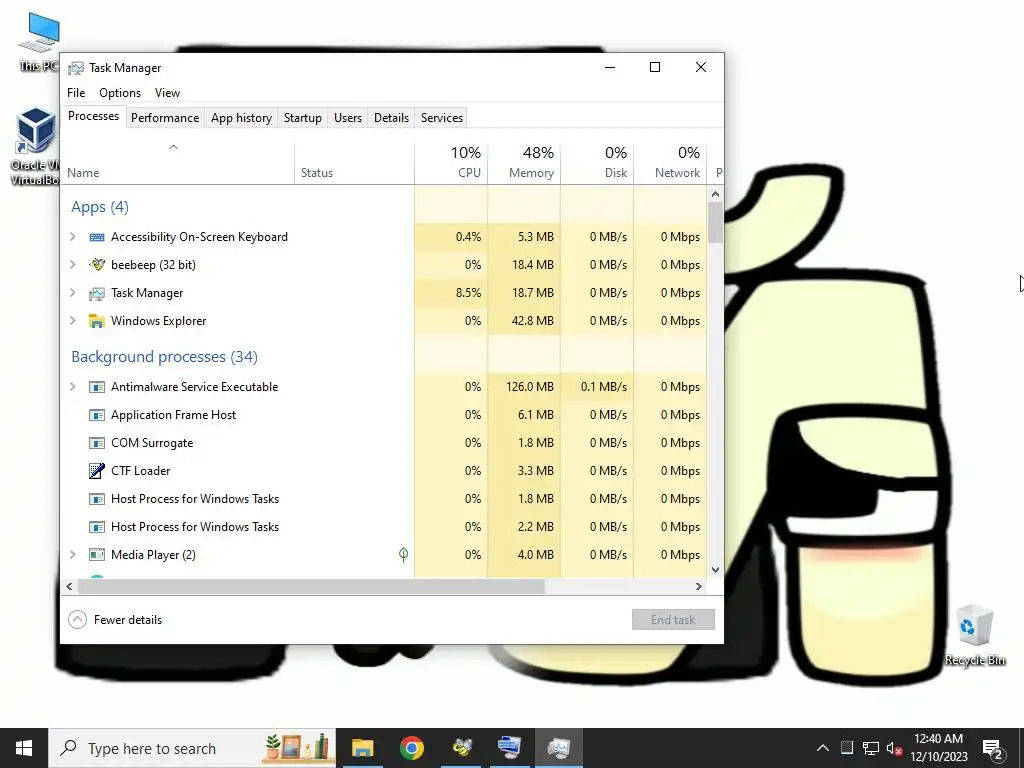Click horizontal scrollbar right arrow
Viewport: 1024px width, 768px height.
point(699,586)
